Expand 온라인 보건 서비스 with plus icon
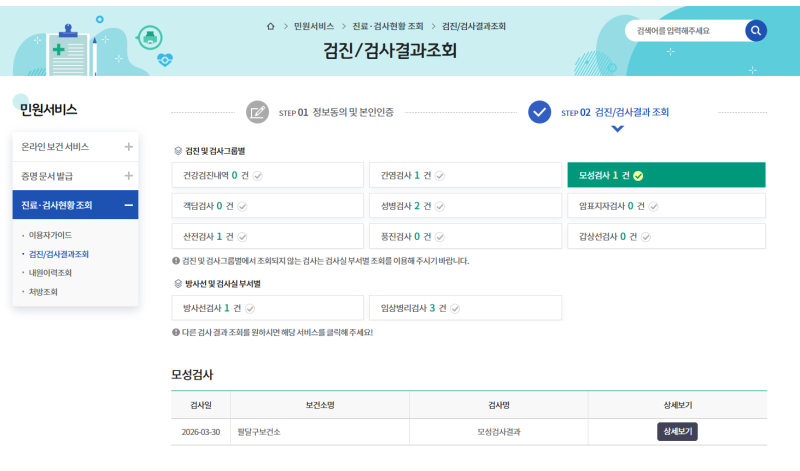 click(129, 147)
